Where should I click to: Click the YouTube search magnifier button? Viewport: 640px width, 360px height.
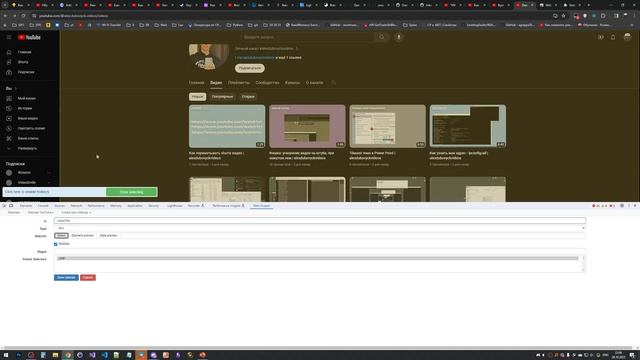coord(382,37)
